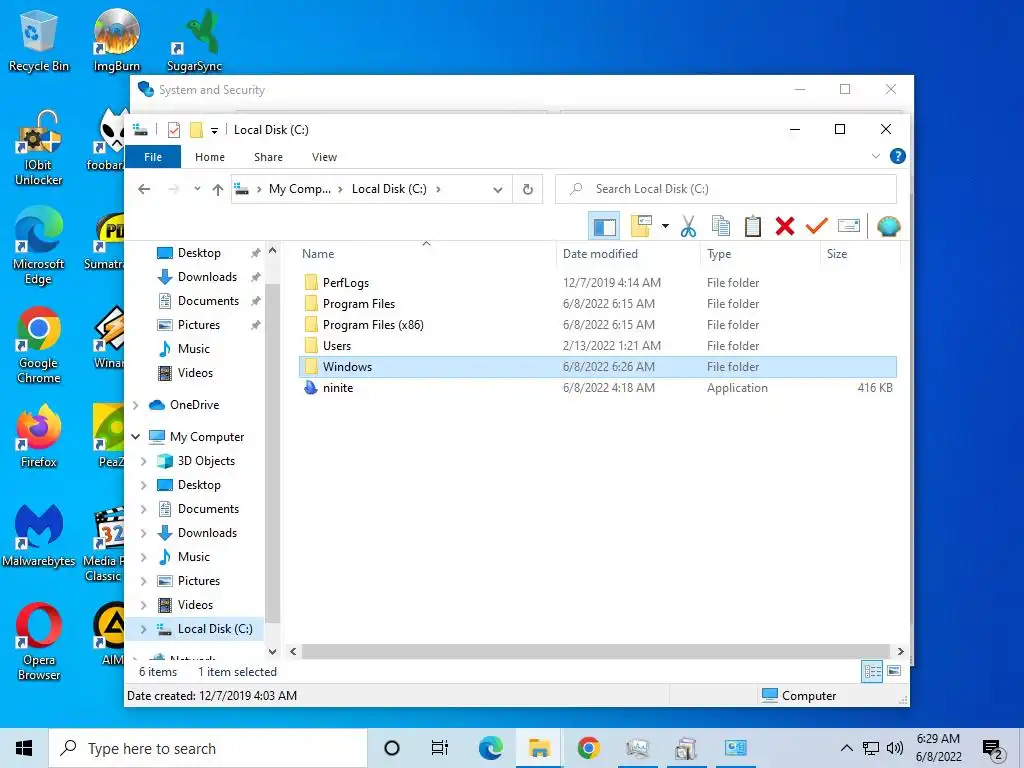Open the Malwarebytes desktop icon

[39, 536]
